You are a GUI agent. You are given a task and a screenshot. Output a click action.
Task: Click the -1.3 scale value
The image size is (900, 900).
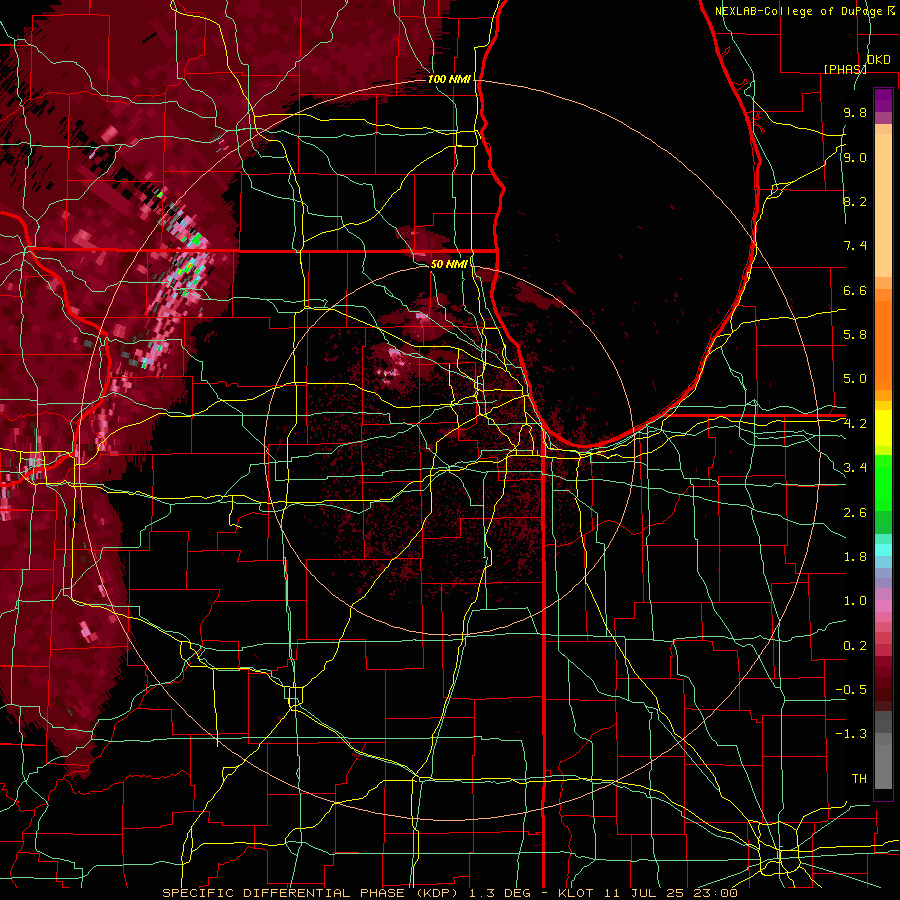point(851,734)
